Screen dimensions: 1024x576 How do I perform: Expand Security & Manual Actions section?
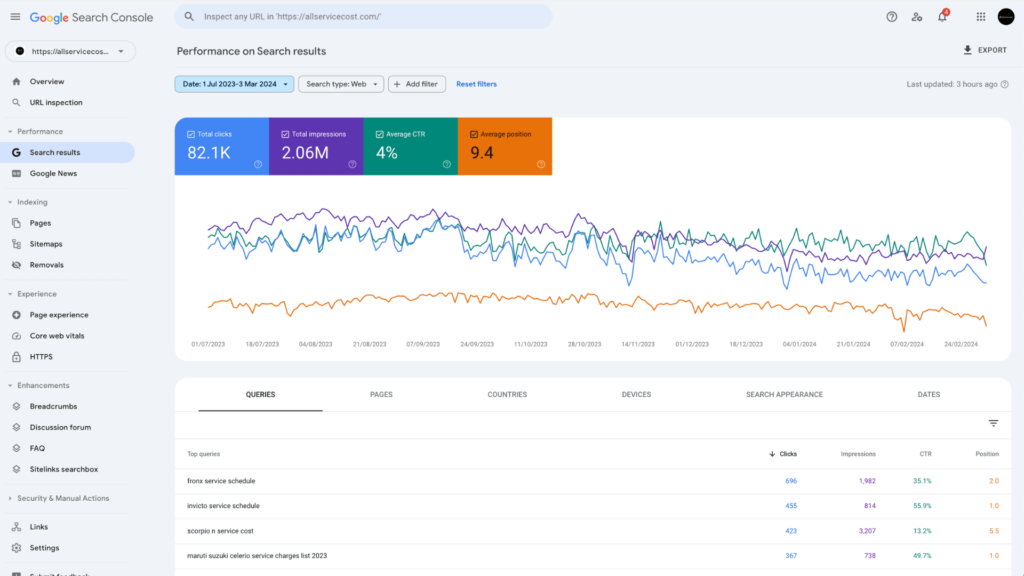pyautogui.click(x=10, y=498)
